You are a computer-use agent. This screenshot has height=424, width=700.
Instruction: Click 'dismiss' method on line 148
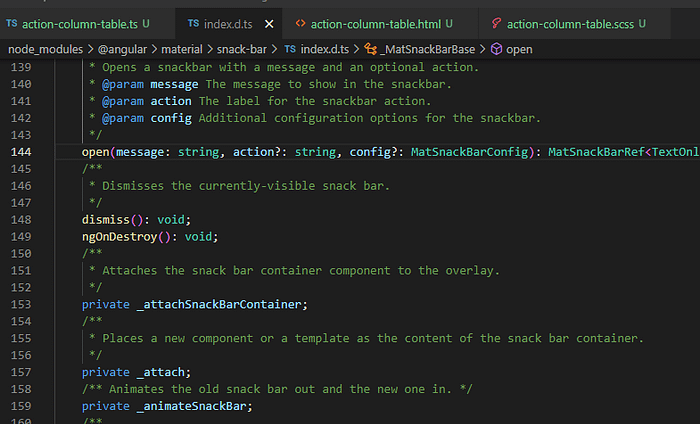105,220
